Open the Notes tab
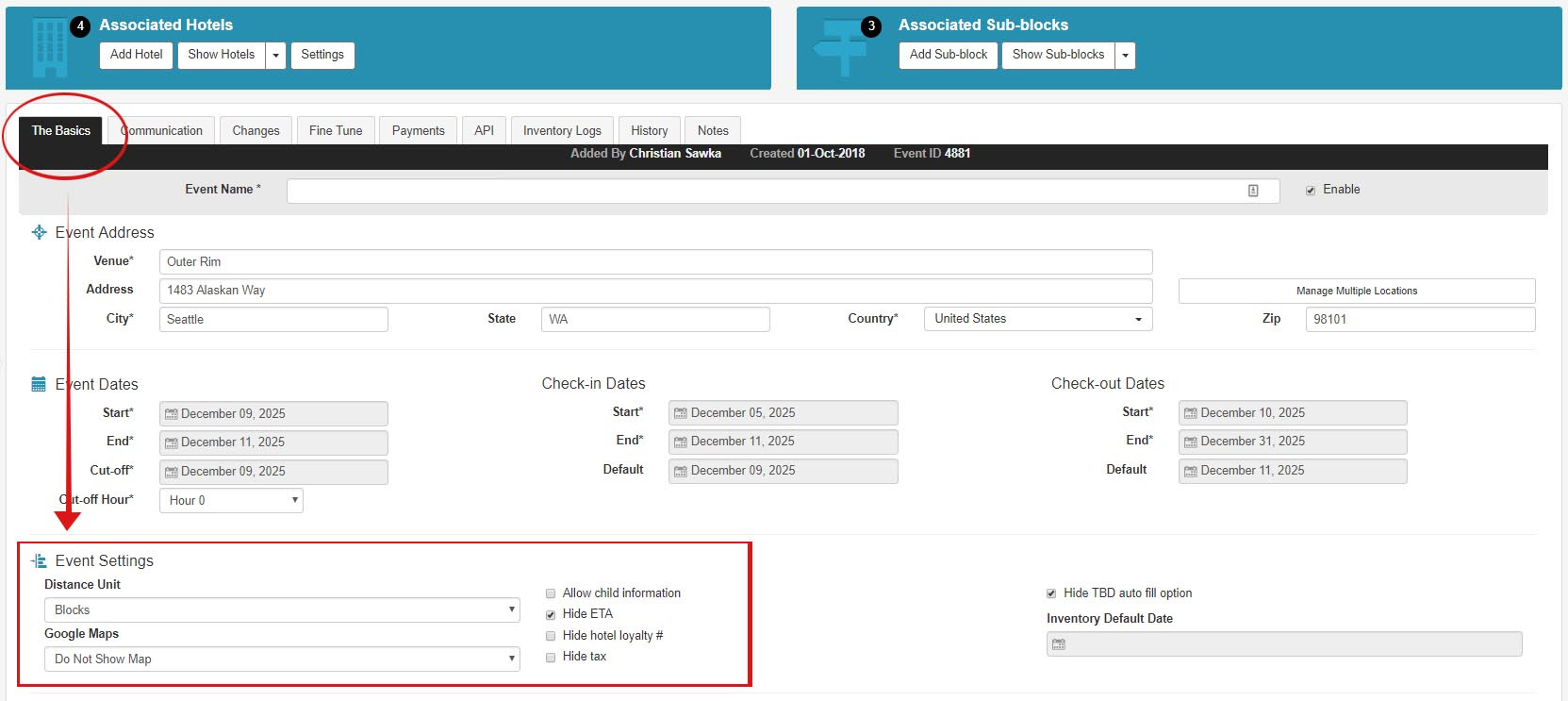 [713, 130]
